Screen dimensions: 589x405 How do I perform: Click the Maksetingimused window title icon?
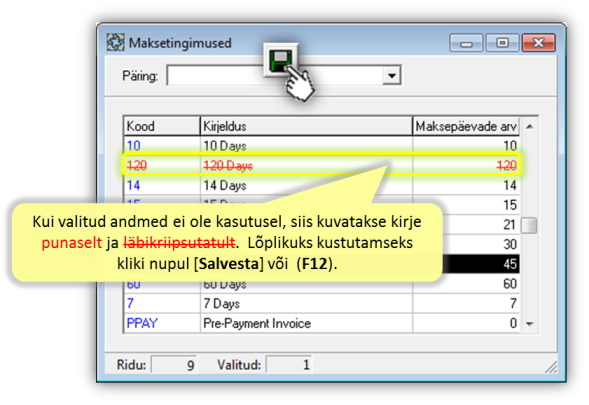[x=115, y=42]
